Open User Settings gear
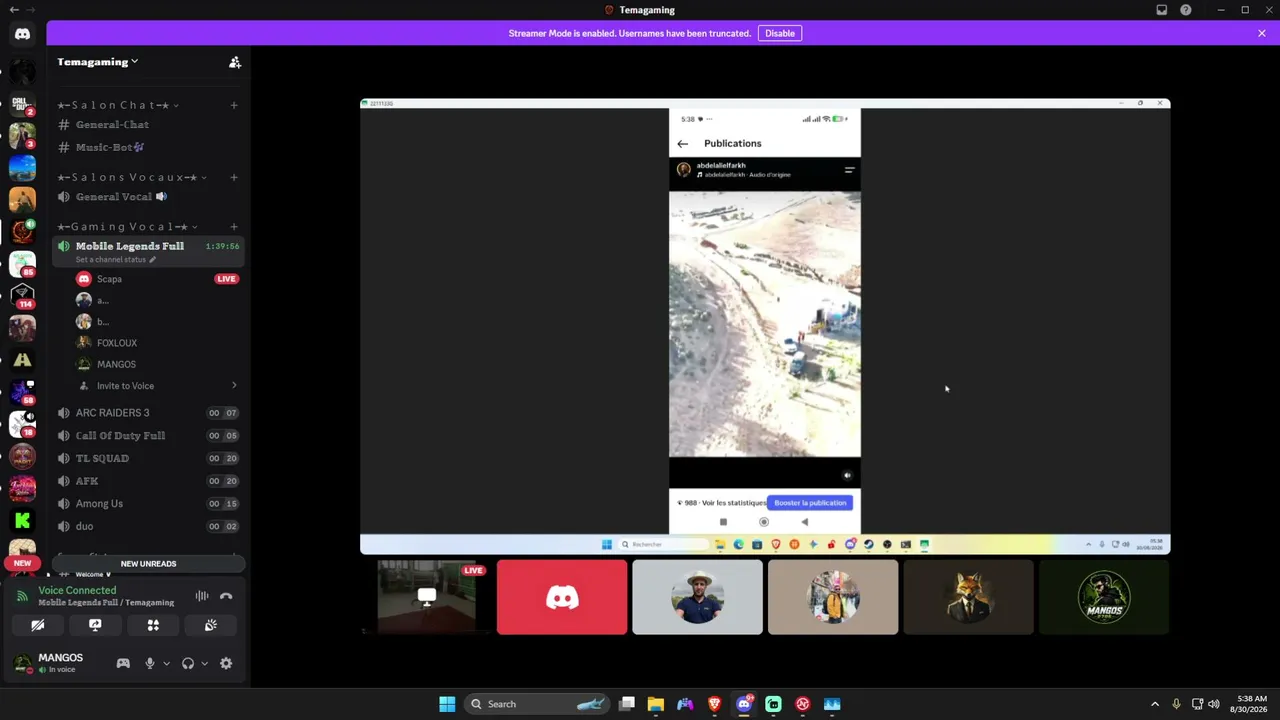1280x720 pixels. [x=226, y=663]
